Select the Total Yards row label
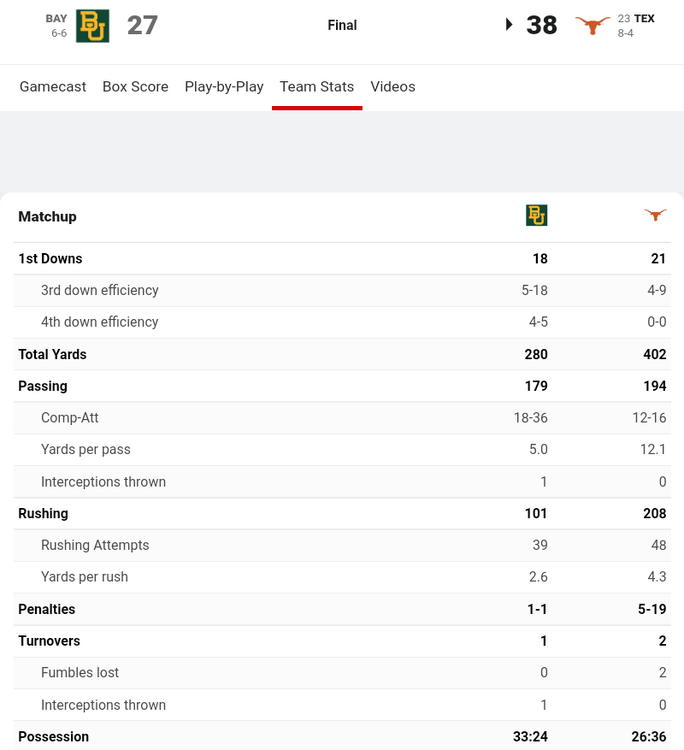The height and width of the screenshot is (750, 684). point(52,354)
